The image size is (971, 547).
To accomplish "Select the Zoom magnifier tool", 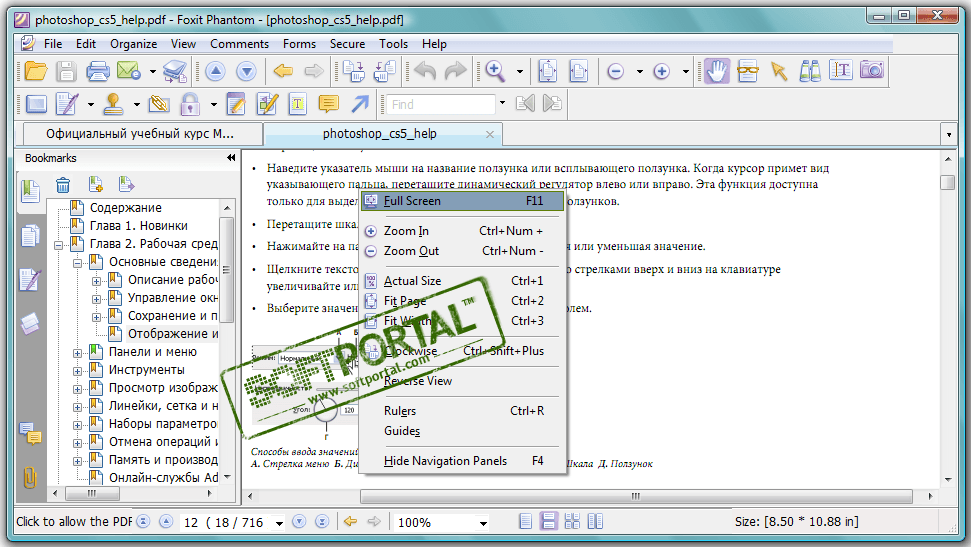I will click(x=495, y=71).
